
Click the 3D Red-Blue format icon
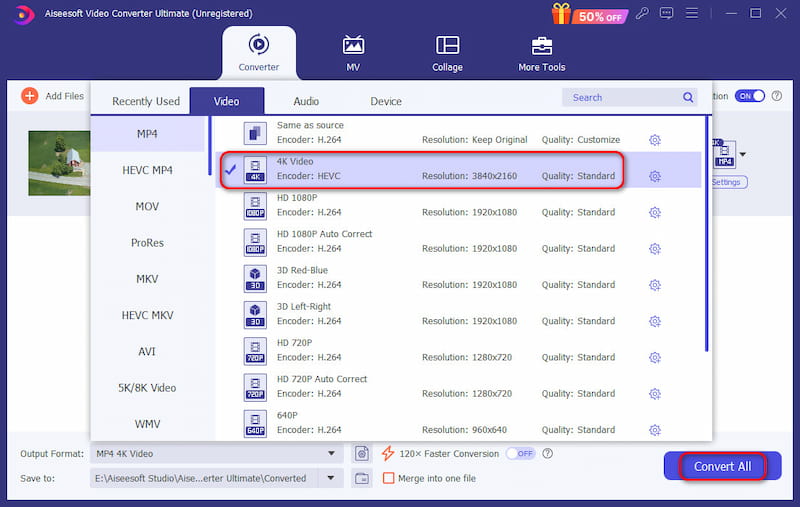click(x=255, y=278)
